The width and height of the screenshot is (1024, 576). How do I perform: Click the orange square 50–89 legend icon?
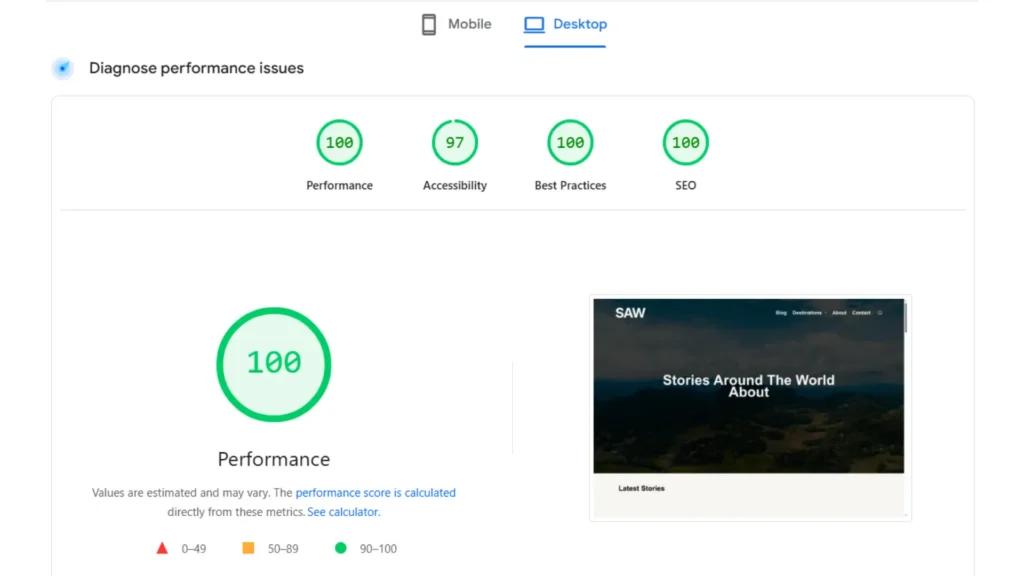(x=248, y=548)
